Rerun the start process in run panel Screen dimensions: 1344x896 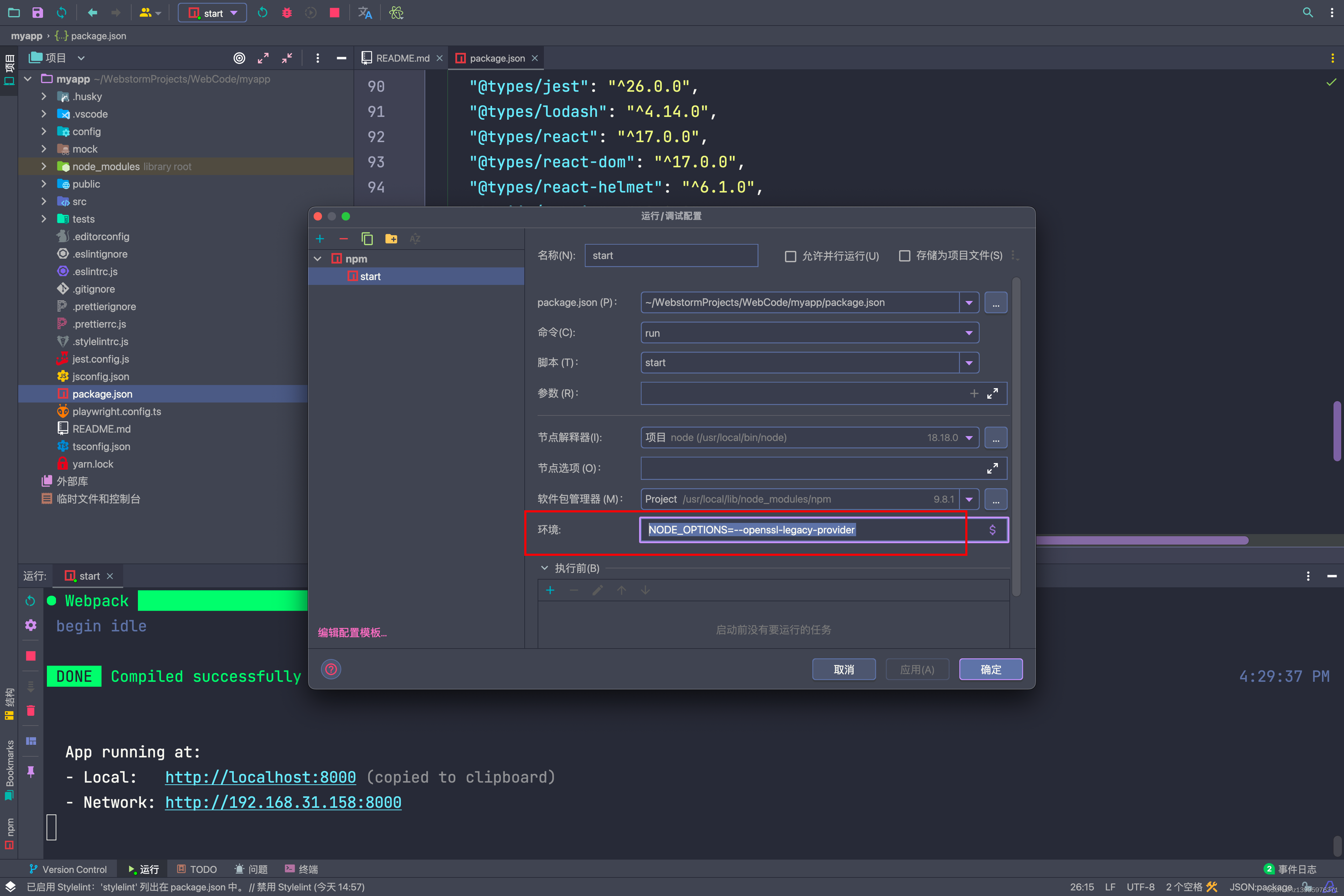point(31,601)
